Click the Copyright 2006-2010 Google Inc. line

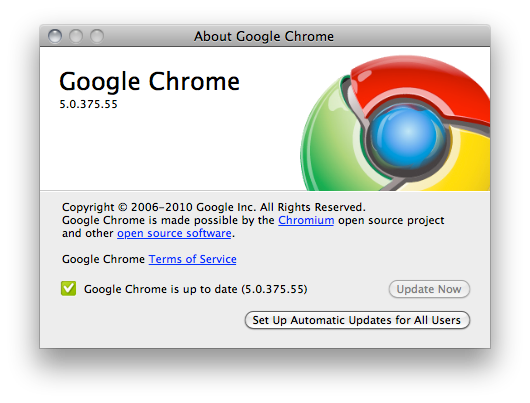[x=214, y=207]
